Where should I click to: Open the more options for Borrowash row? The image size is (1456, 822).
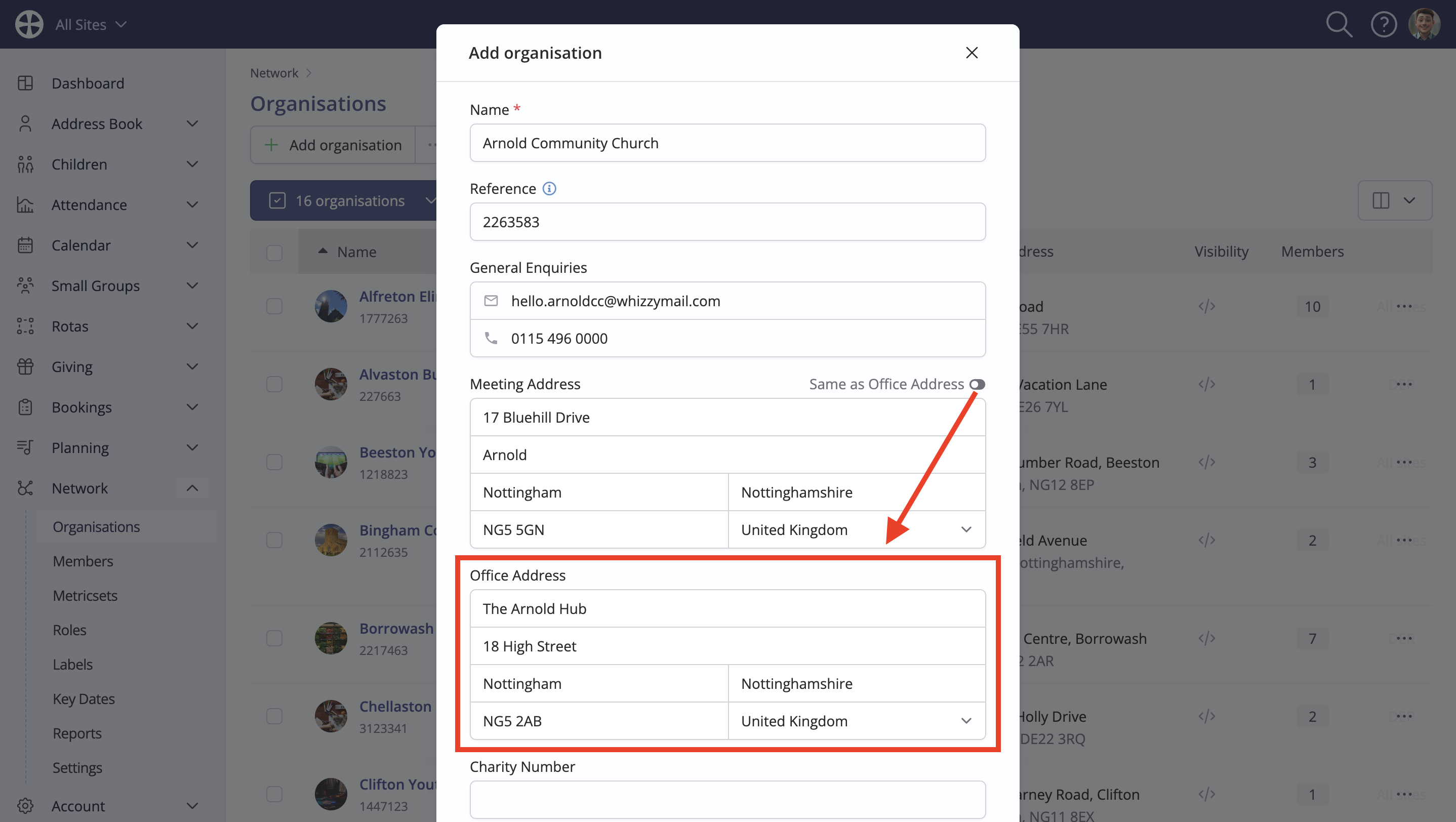tap(1404, 638)
